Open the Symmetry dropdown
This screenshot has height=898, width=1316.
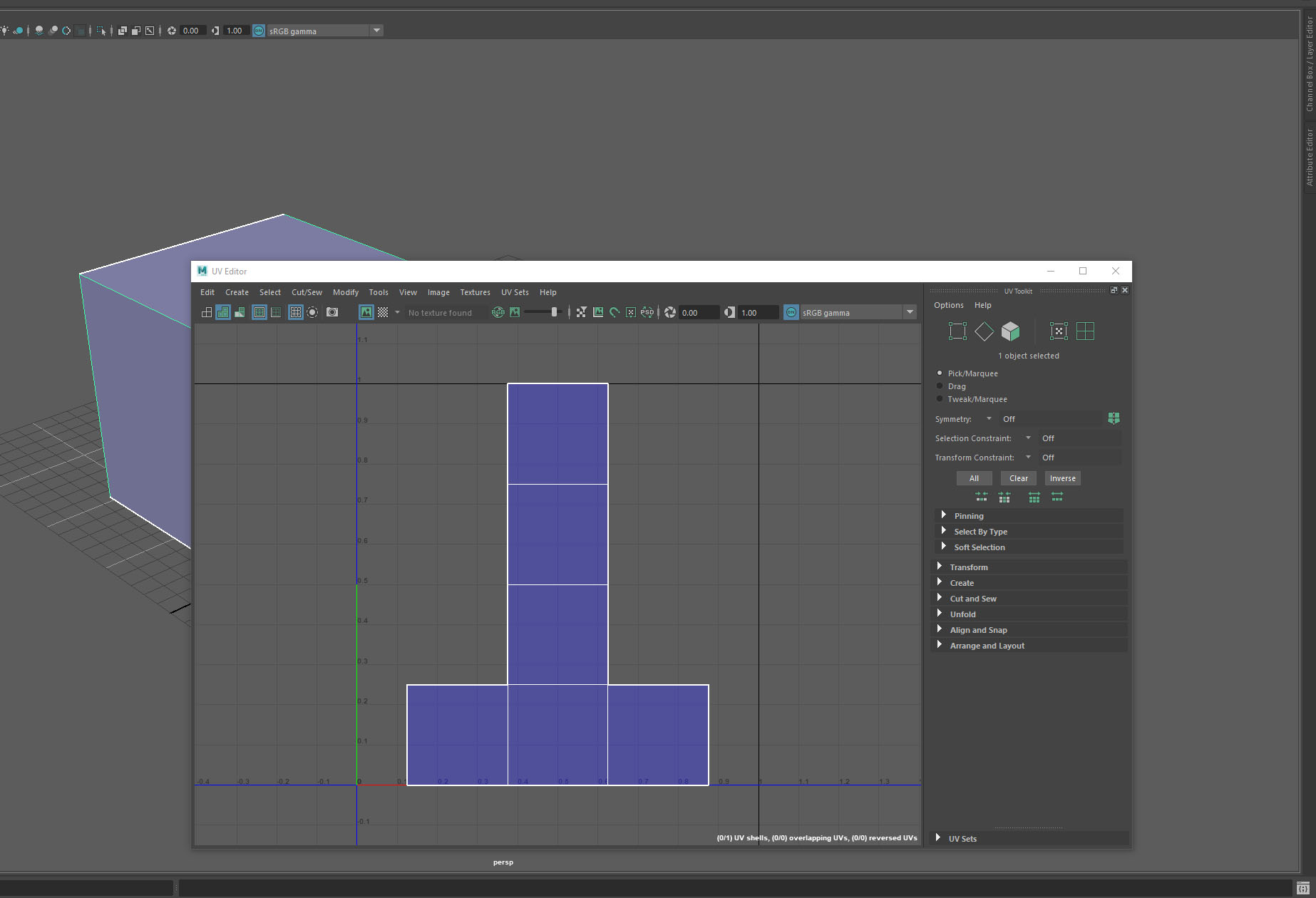coord(989,418)
